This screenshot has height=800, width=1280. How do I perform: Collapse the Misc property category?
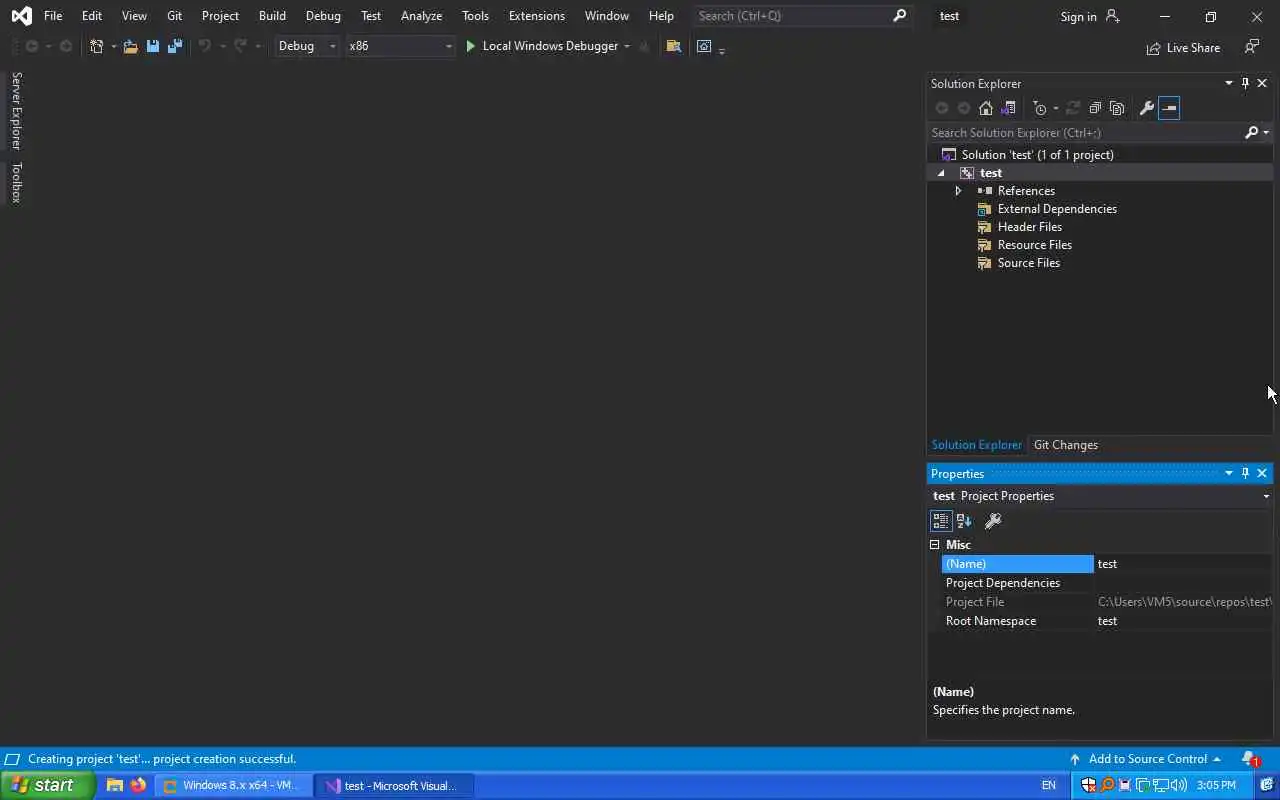(x=935, y=545)
